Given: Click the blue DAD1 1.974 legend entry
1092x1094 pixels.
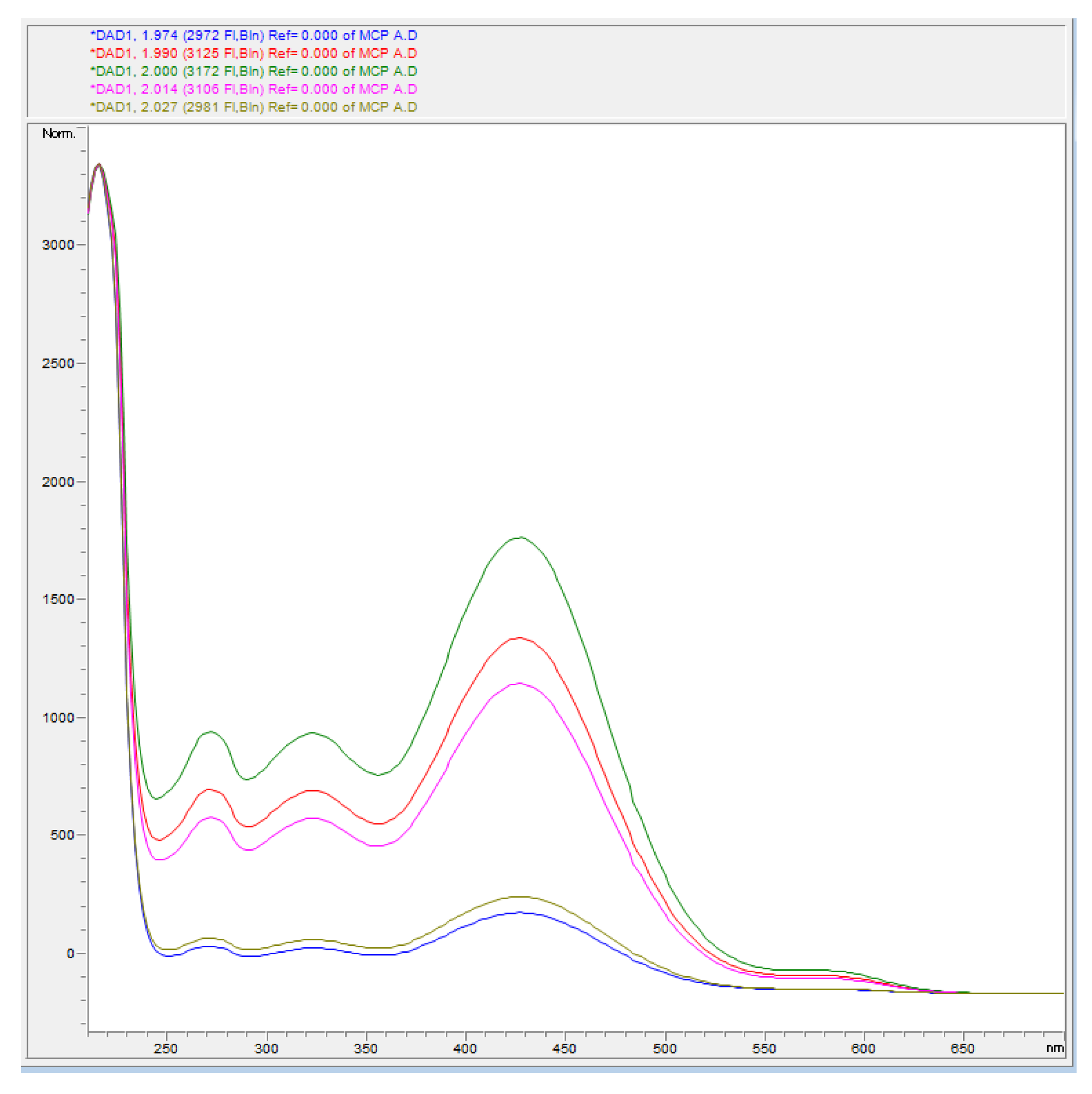Looking at the screenshot, I should click(253, 35).
